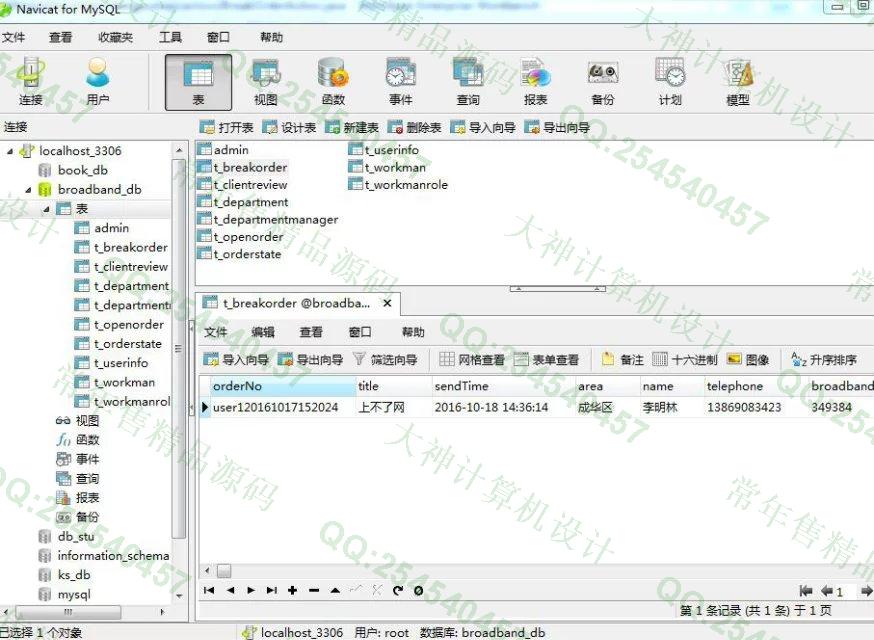
Task: Open the 报表 (Report) toolbar icon
Action: tap(535, 81)
